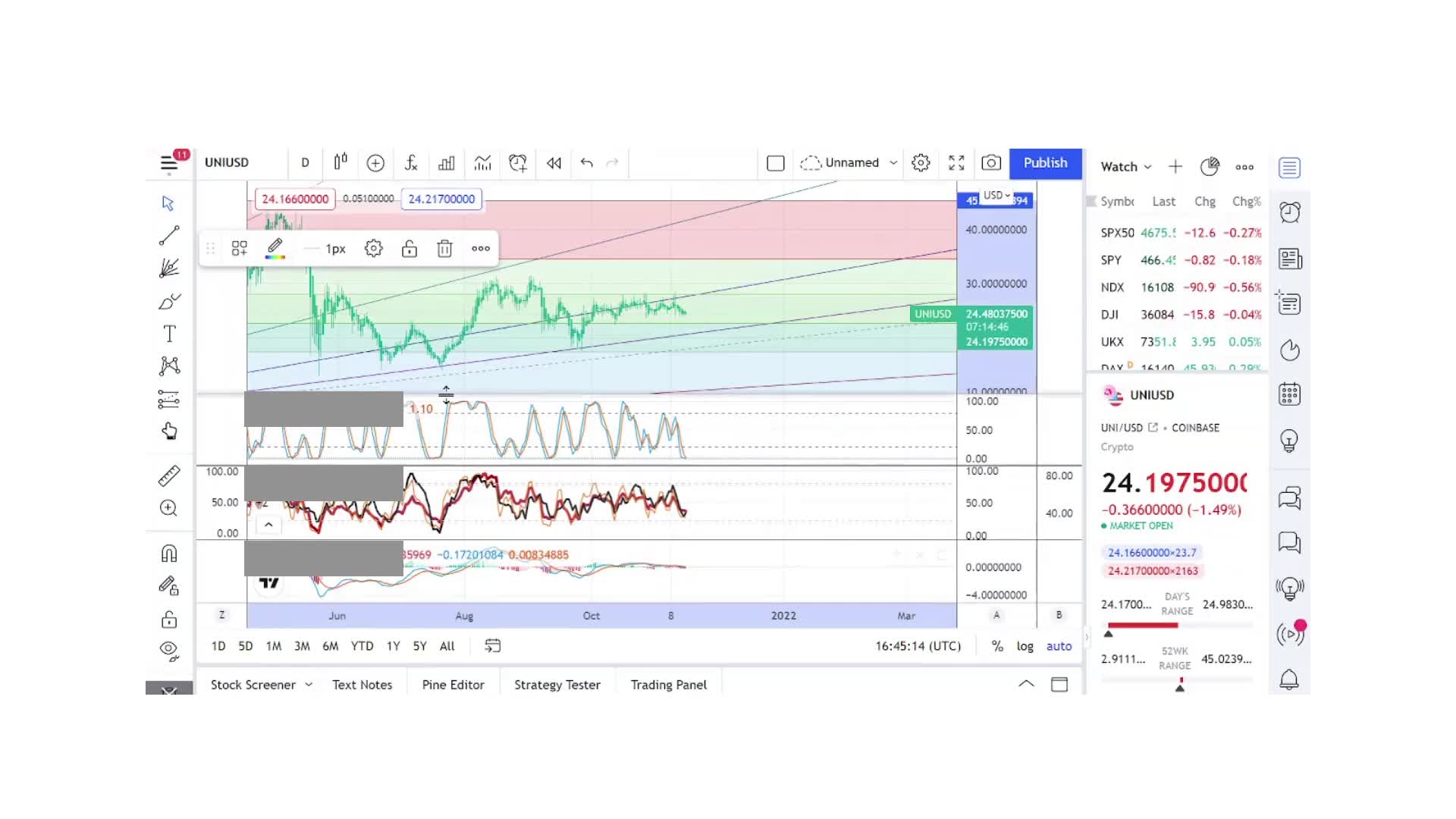Select the brush drawing tool

tap(168, 301)
